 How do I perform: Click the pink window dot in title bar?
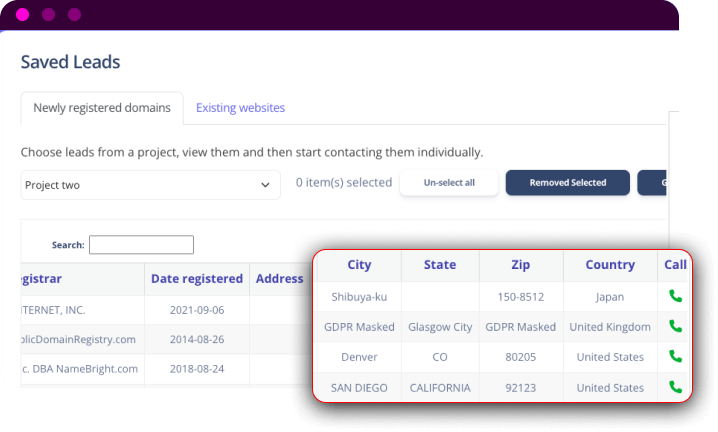click(22, 15)
